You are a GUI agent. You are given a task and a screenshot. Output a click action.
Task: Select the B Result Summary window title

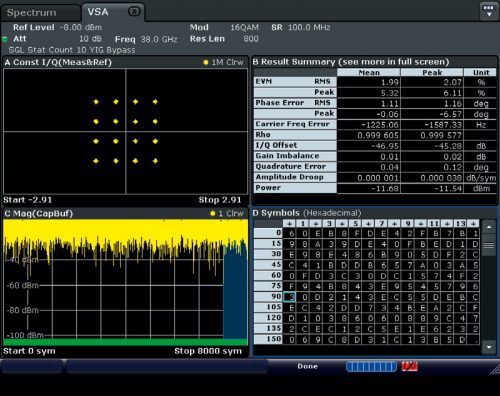click(351, 62)
